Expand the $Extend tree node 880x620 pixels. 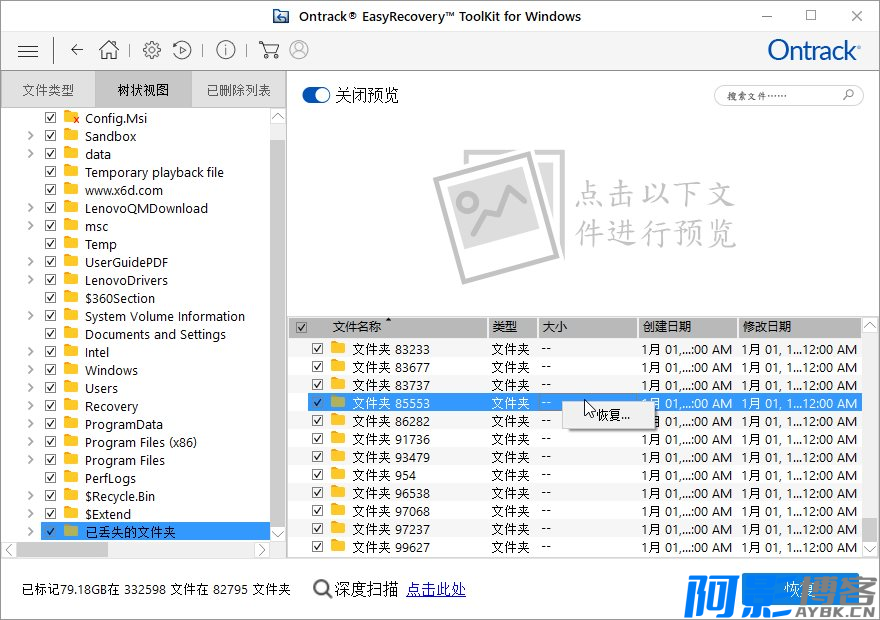point(30,513)
